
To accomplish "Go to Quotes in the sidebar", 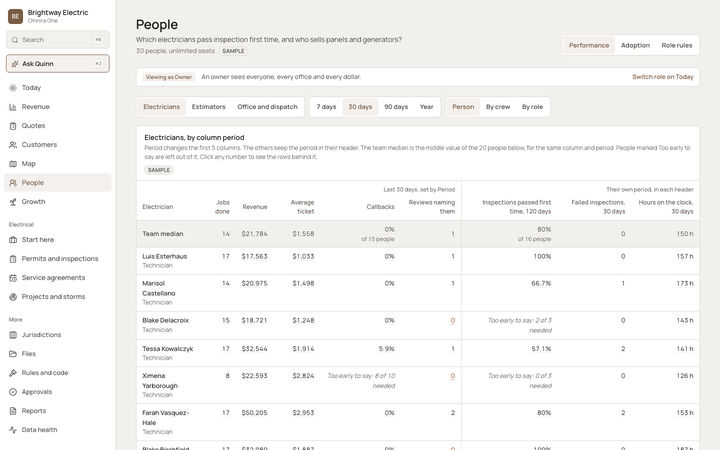I will click(58, 126).
